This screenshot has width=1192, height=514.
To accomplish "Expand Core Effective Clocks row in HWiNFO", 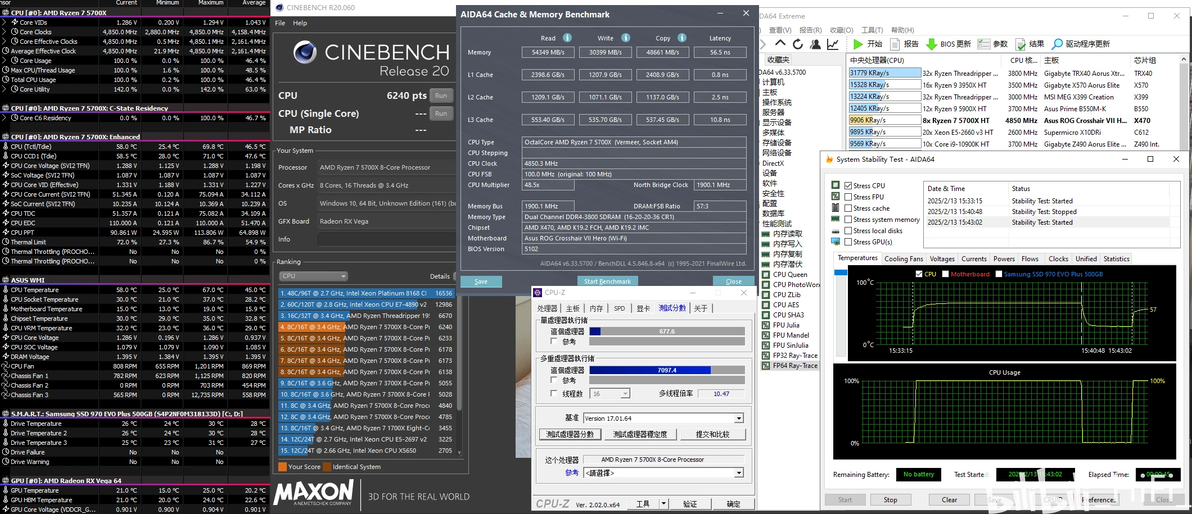I will coord(5,42).
